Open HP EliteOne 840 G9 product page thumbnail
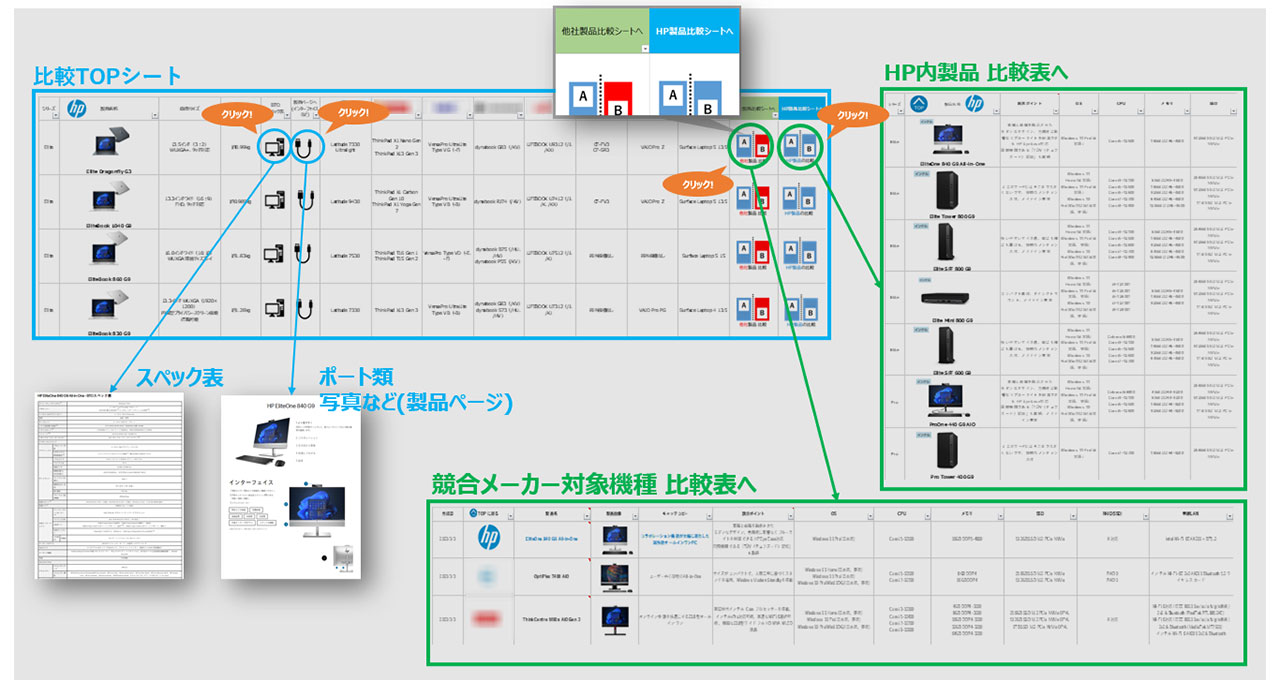 point(289,485)
